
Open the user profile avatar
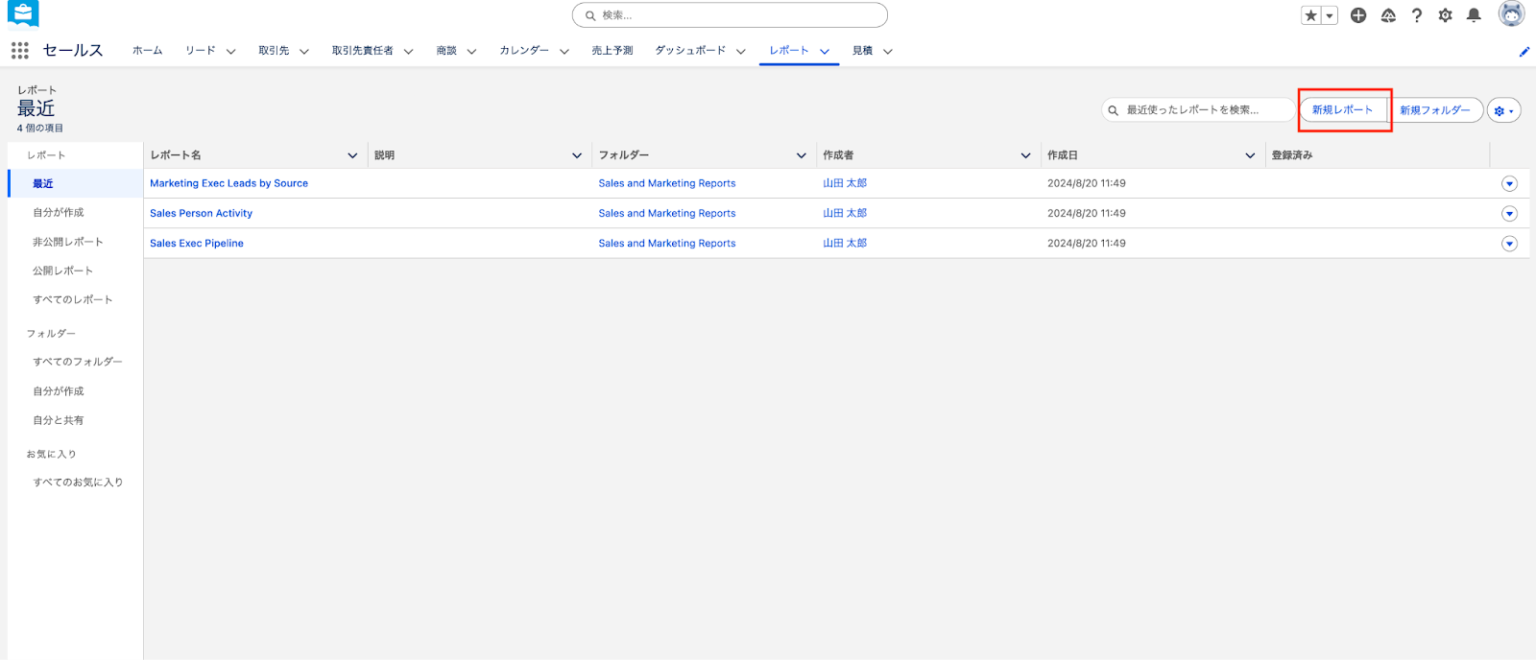(x=1510, y=14)
